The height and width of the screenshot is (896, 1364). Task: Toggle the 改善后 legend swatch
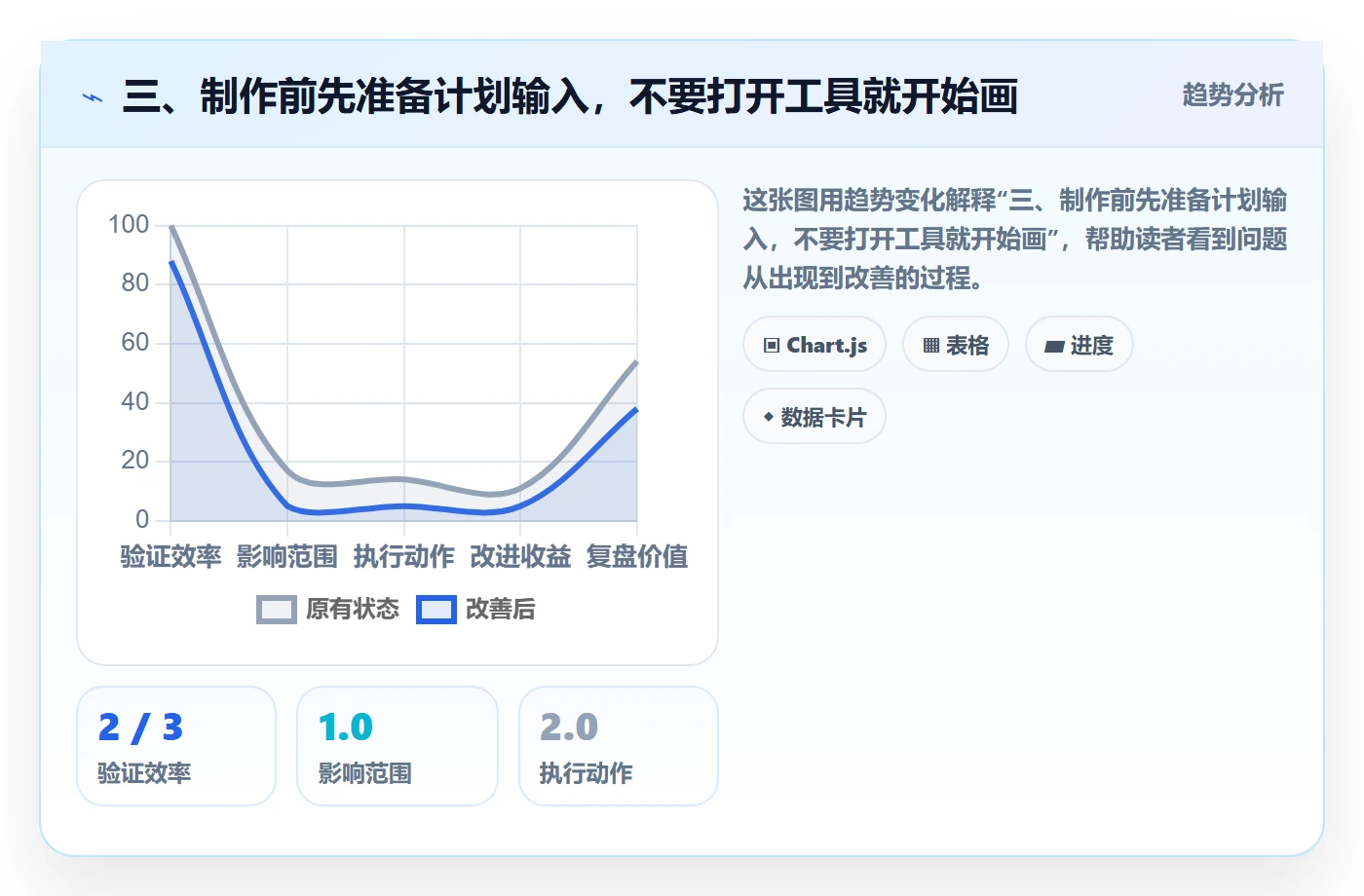tap(436, 610)
